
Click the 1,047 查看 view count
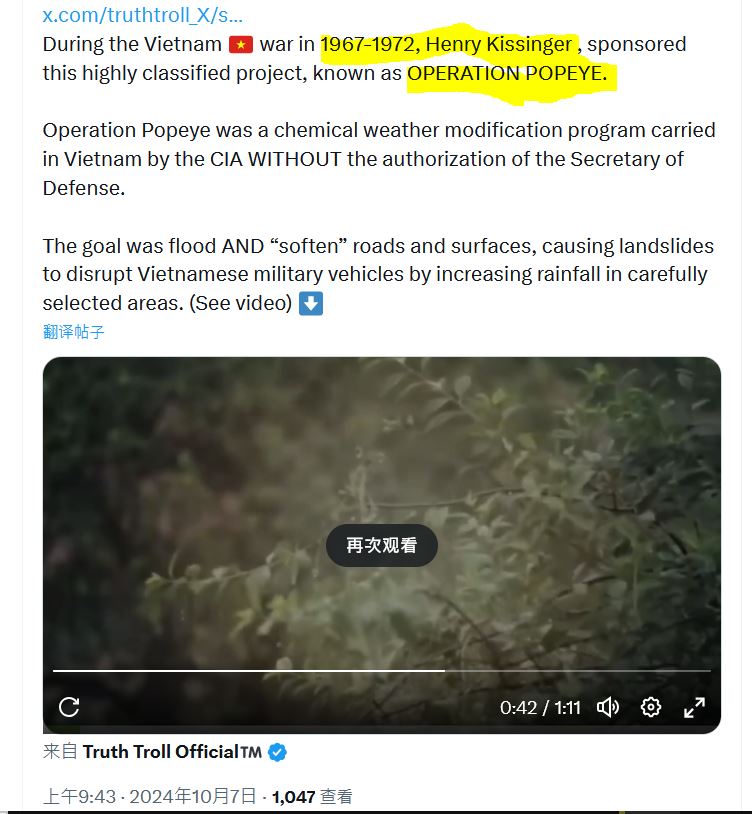pyautogui.click(x=312, y=796)
